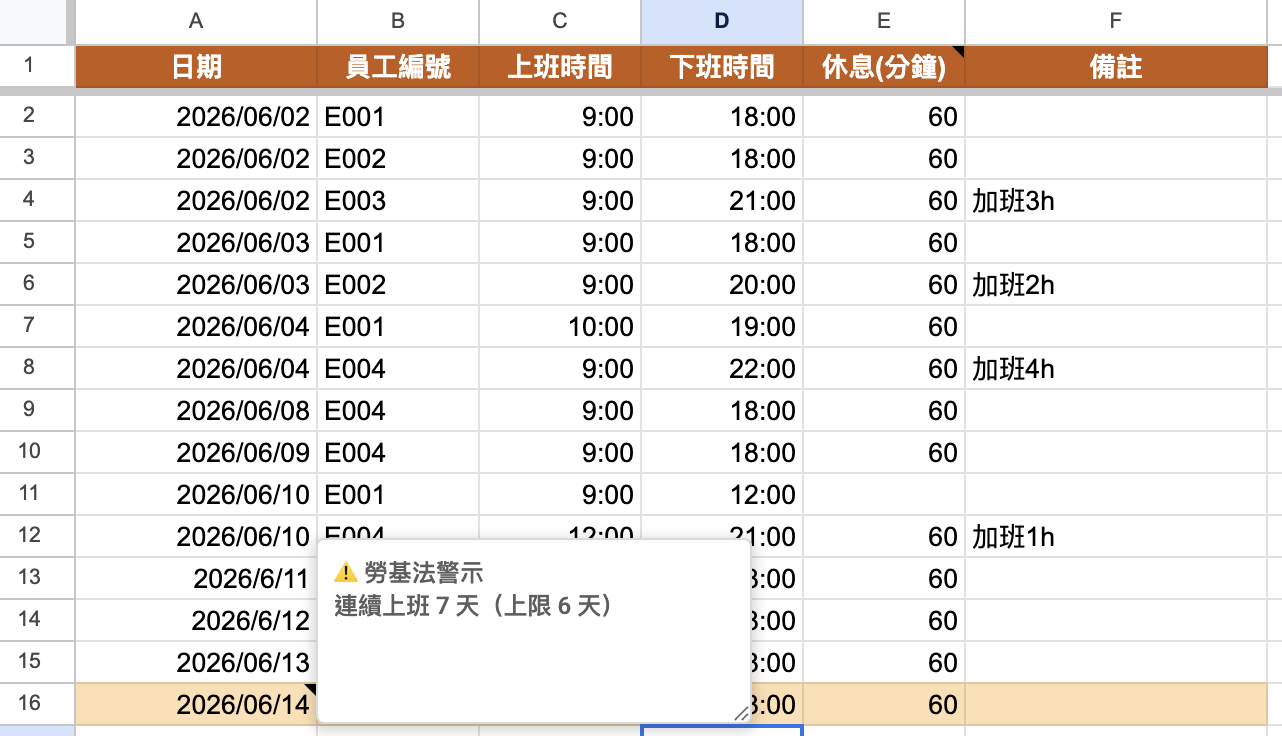Click the 備註 header cell

(x=1115, y=67)
